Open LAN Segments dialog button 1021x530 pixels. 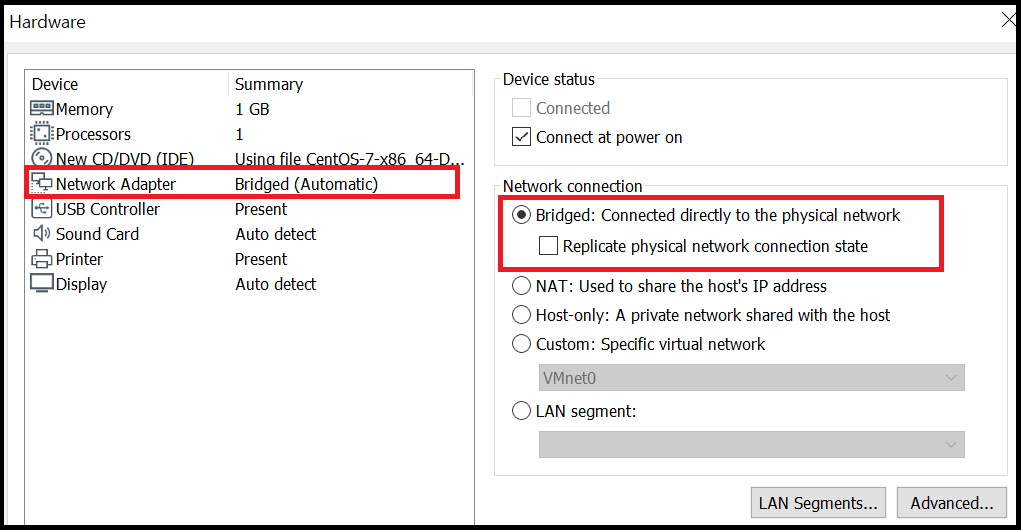(x=818, y=503)
